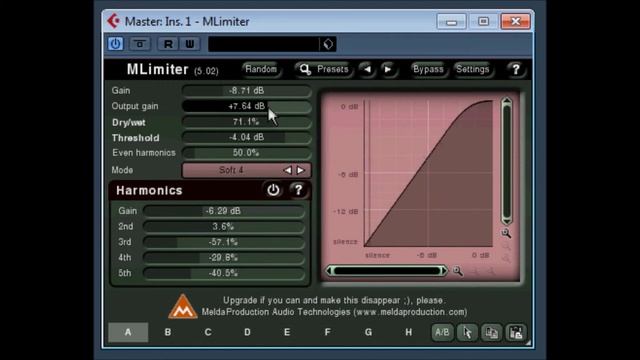Close the MLimiter plugin window
Screen dimensions: 640x360
click(516, 21)
